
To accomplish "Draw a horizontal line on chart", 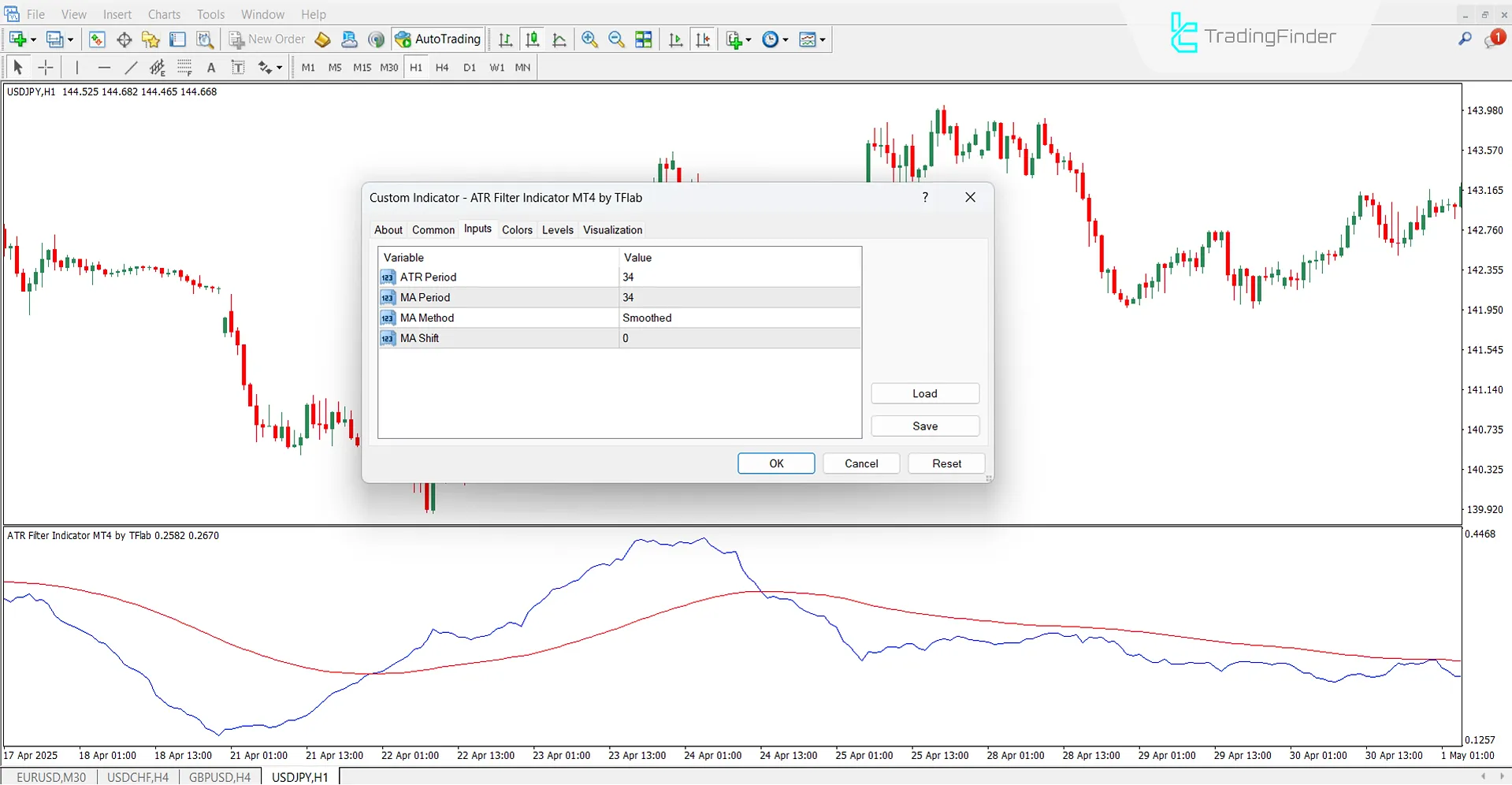I will 104,68.
